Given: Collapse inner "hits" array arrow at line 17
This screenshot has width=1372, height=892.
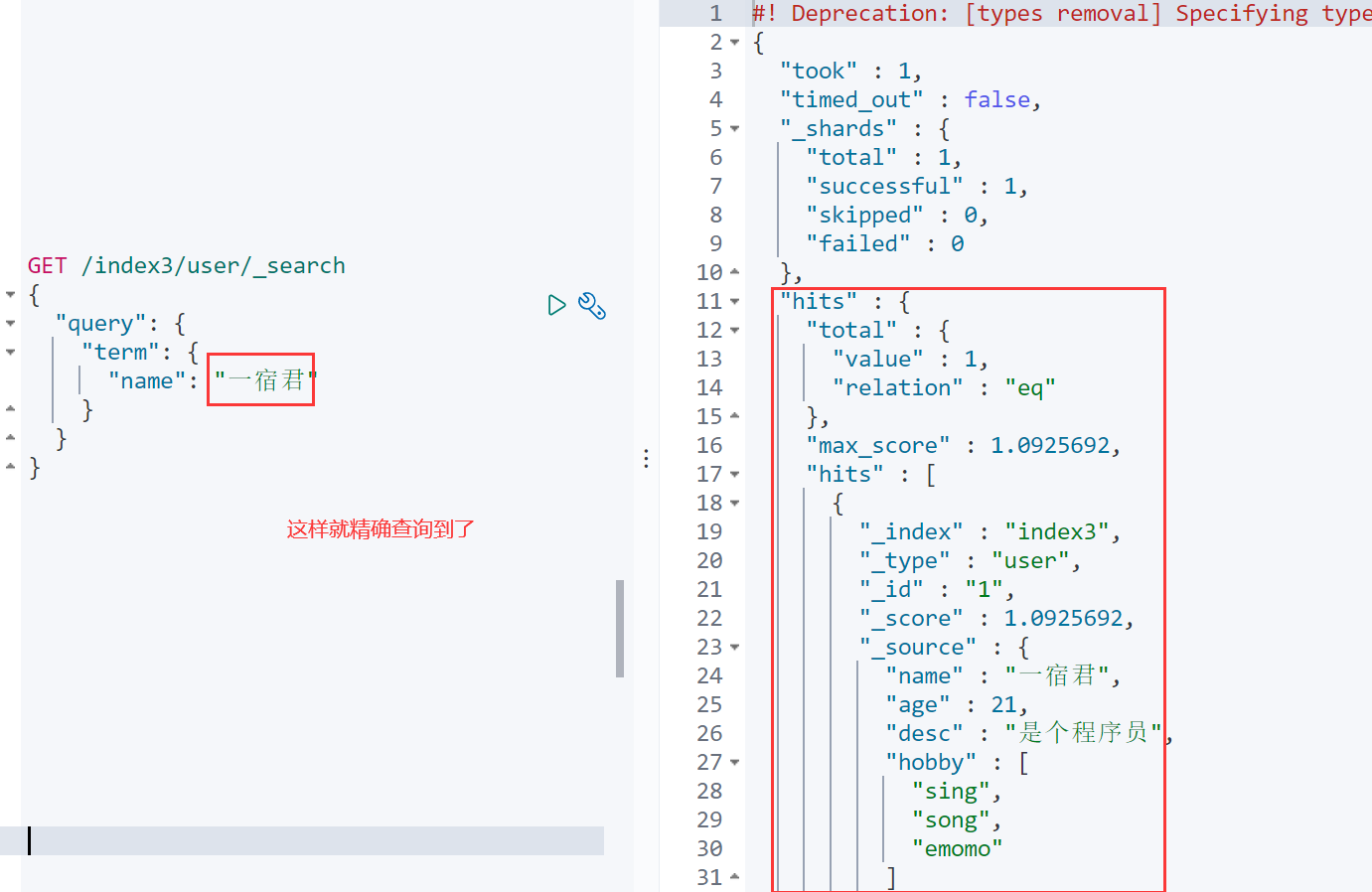Looking at the screenshot, I should [x=735, y=475].
